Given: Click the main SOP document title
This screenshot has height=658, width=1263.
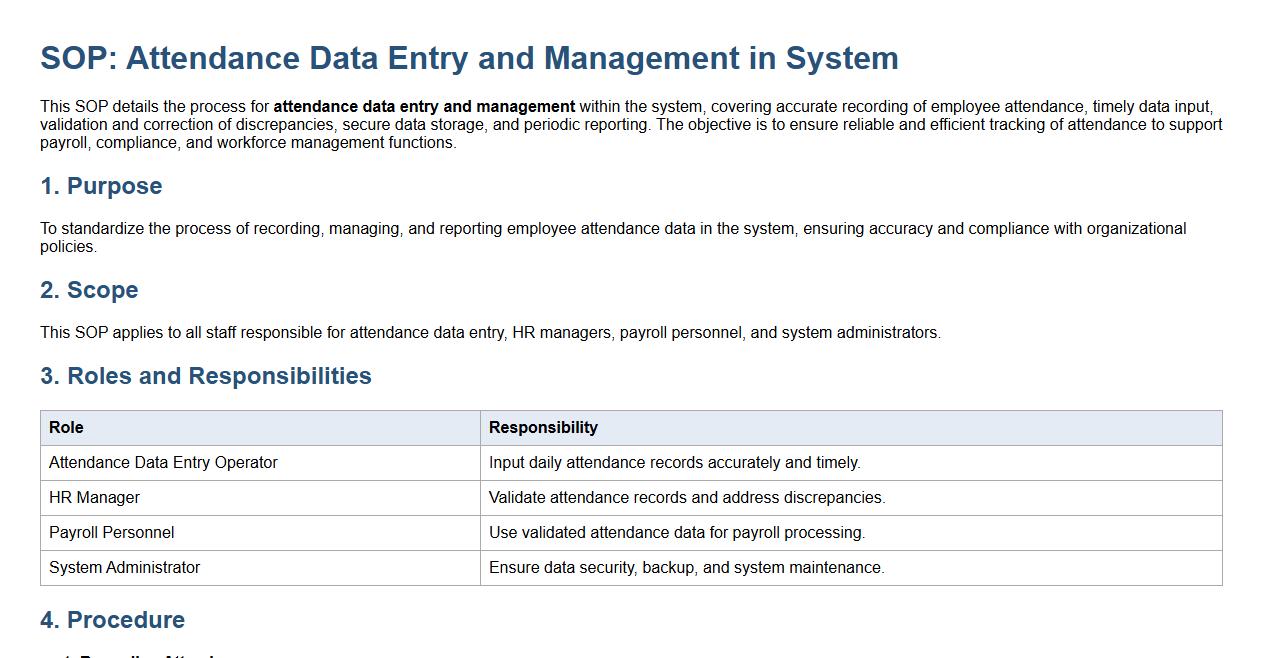Looking at the screenshot, I should coord(469,58).
